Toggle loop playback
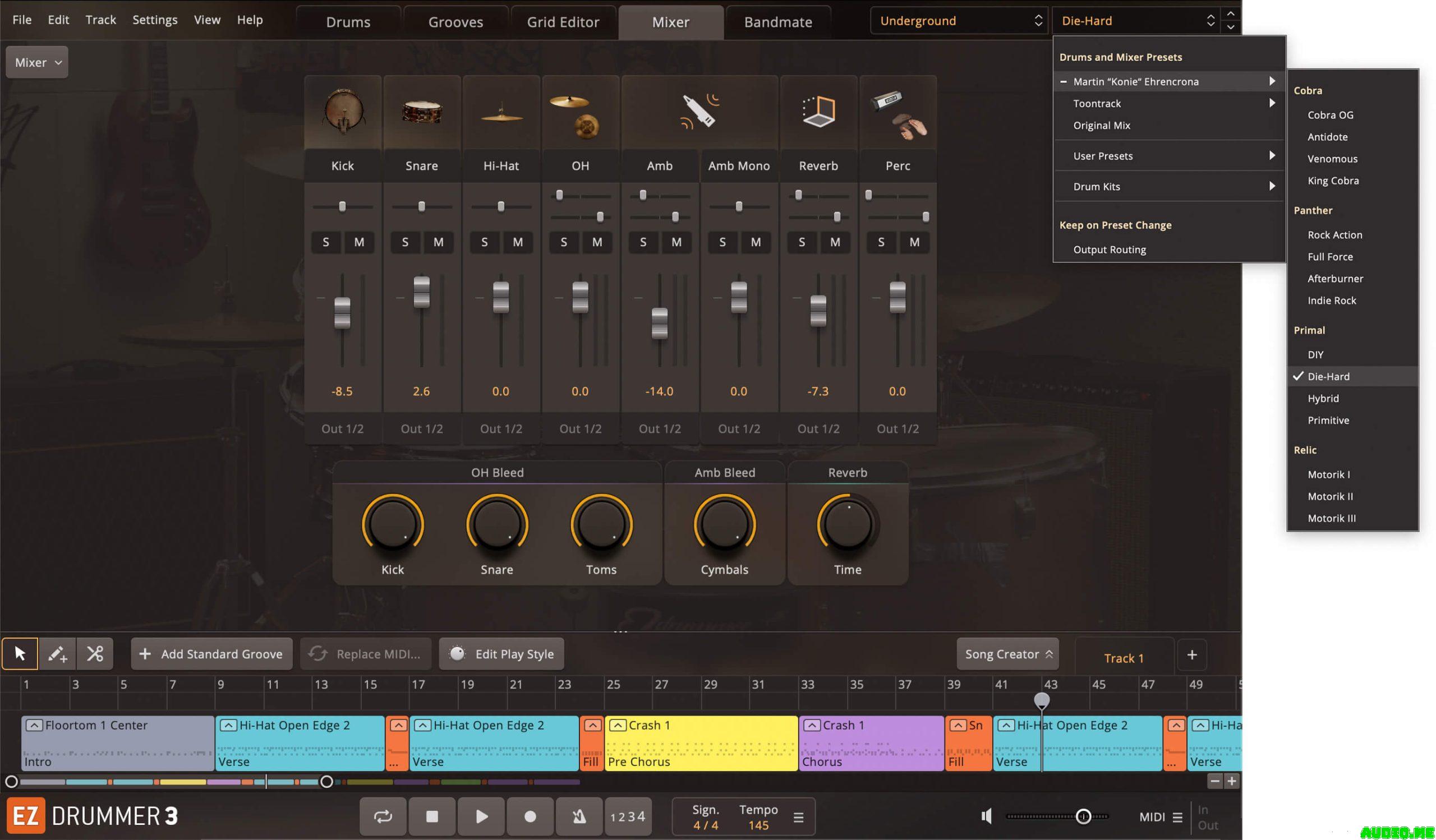The height and width of the screenshot is (840, 1436). pos(383,816)
